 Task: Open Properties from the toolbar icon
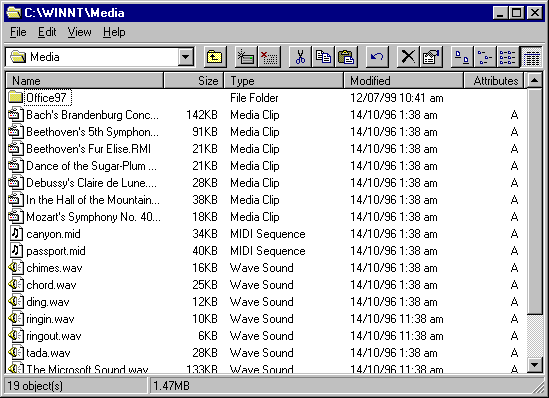(x=431, y=57)
